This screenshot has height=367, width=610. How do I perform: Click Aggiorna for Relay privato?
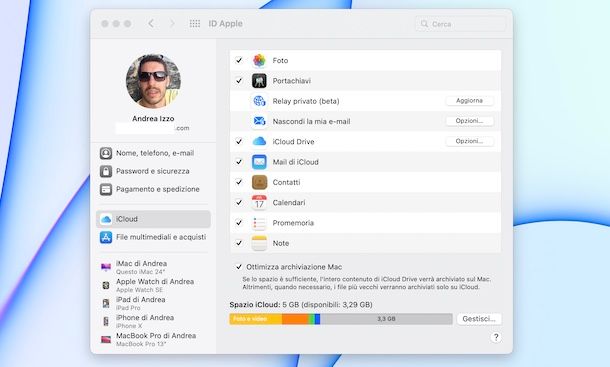tap(470, 100)
